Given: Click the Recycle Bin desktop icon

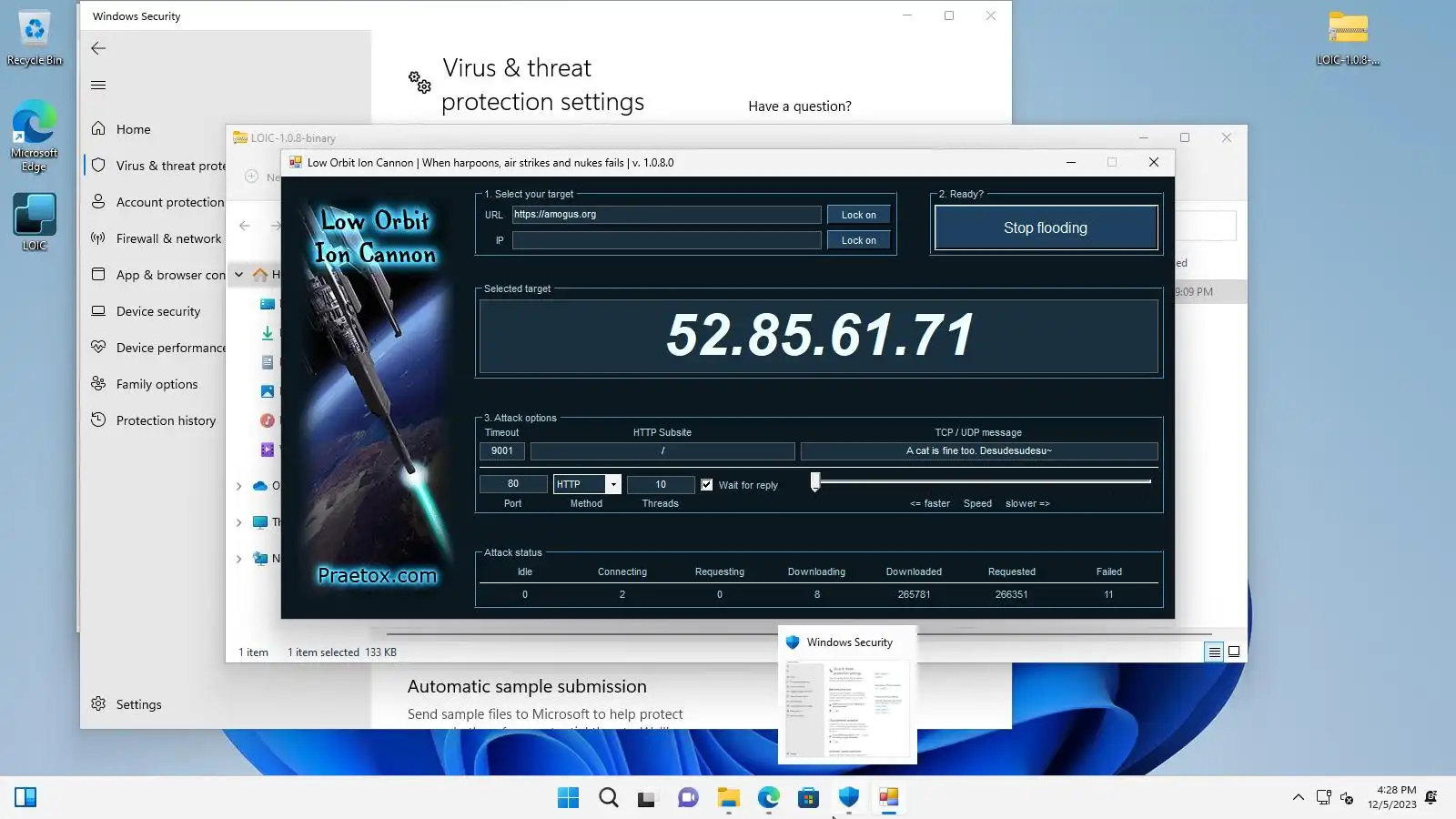Looking at the screenshot, I should click(35, 38).
